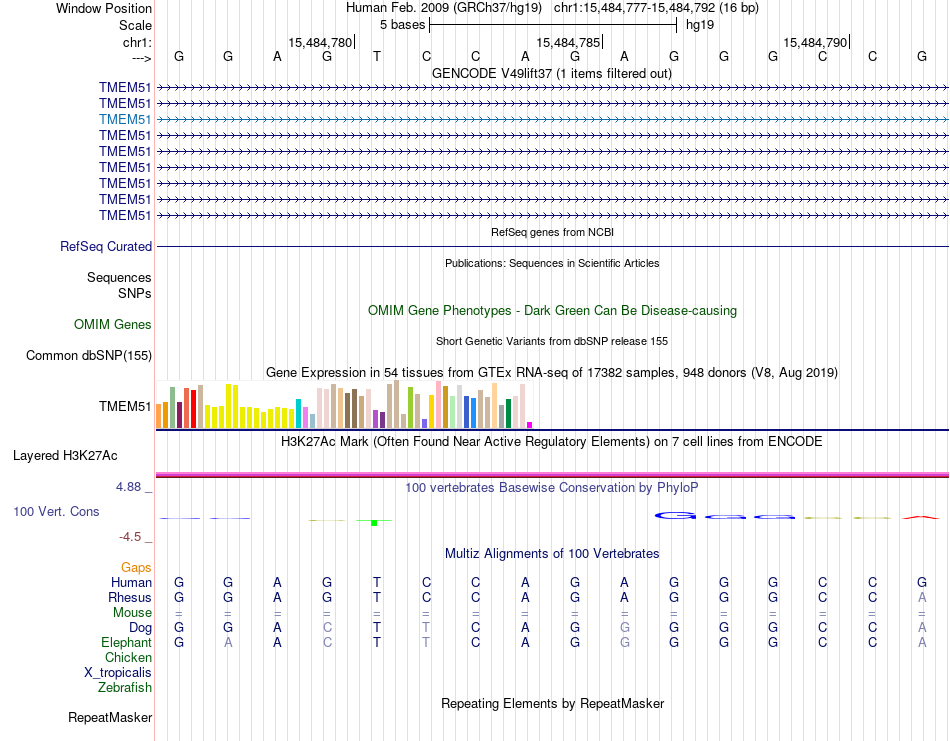The image size is (950, 741).
Task: Click Short Genetic Variants from dbSNP title
Action: pyautogui.click(x=552, y=341)
